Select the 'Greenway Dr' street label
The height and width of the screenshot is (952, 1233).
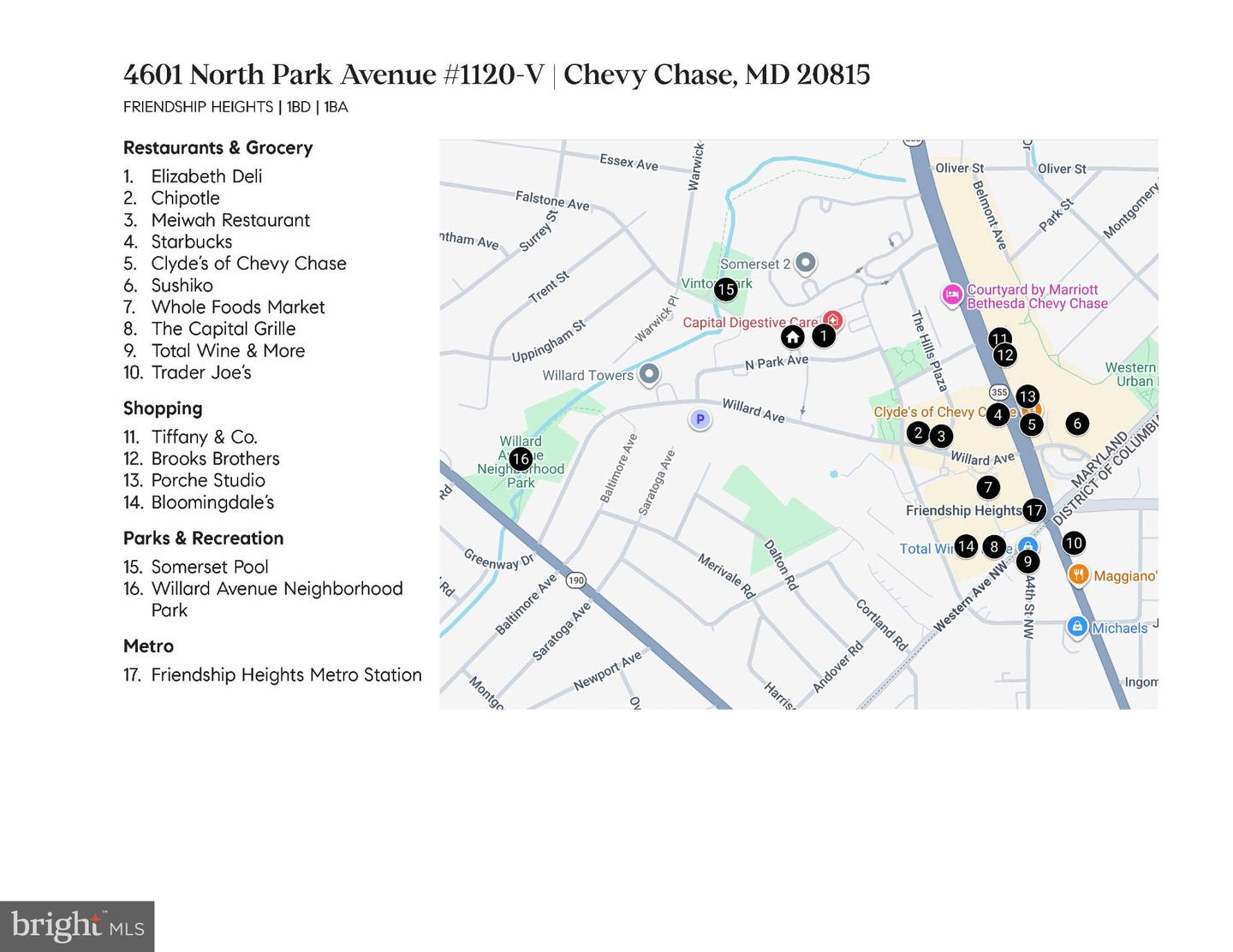[499, 559]
